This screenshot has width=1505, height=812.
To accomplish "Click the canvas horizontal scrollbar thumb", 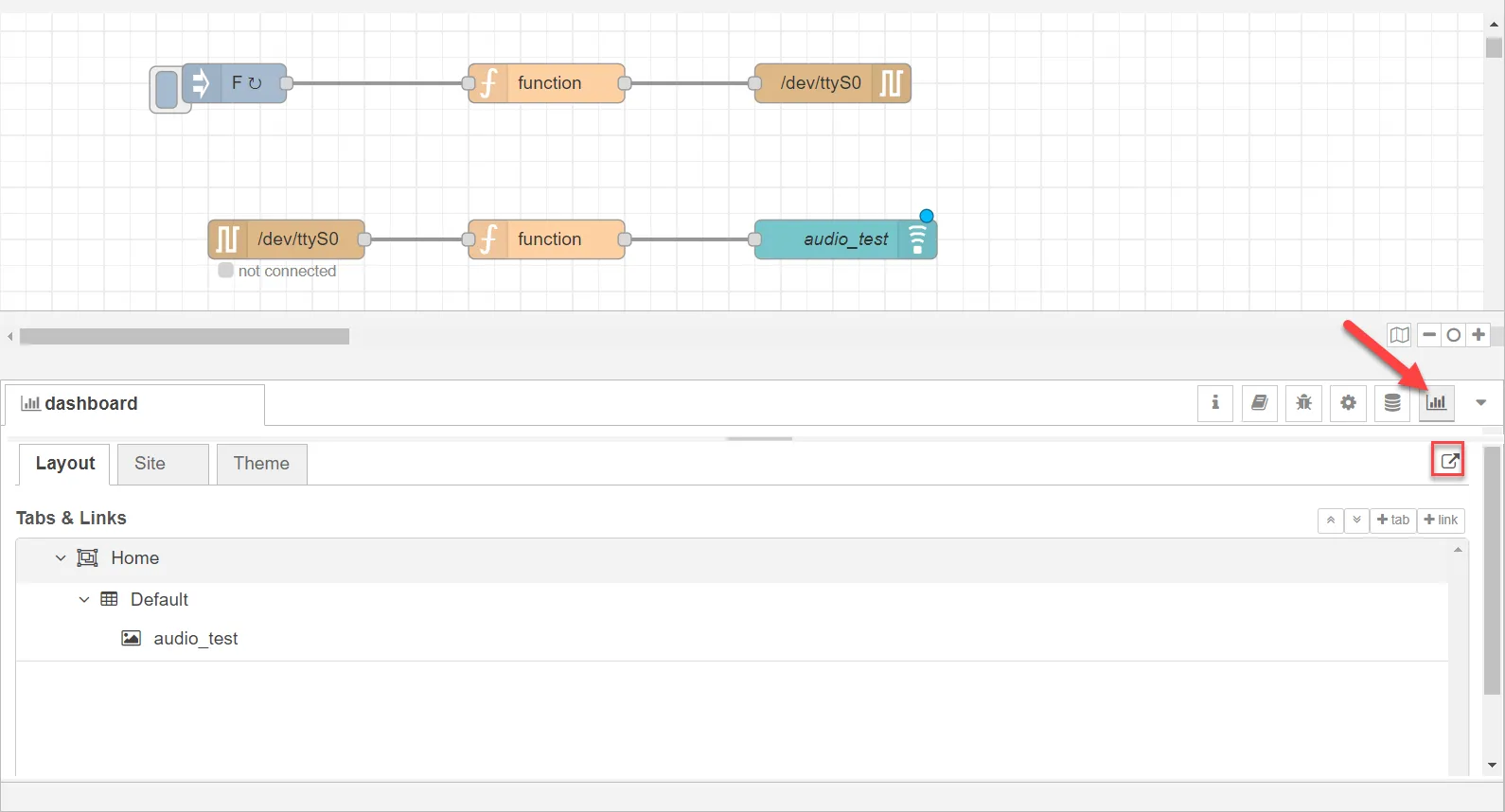I will [x=185, y=337].
